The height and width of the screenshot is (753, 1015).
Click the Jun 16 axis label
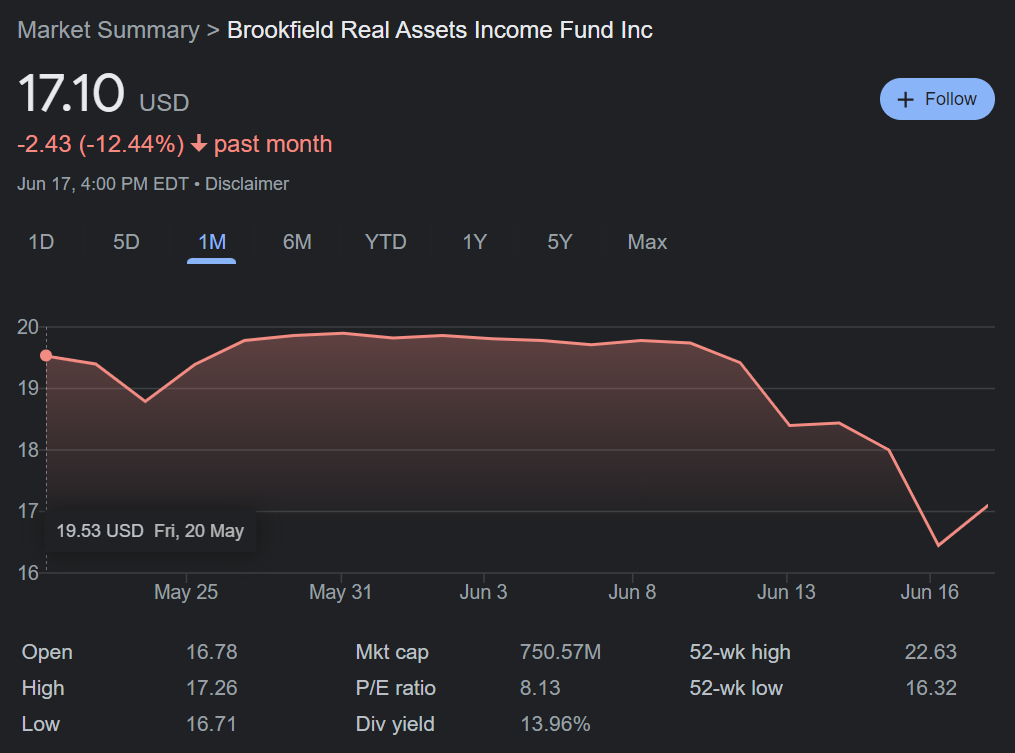click(930, 592)
